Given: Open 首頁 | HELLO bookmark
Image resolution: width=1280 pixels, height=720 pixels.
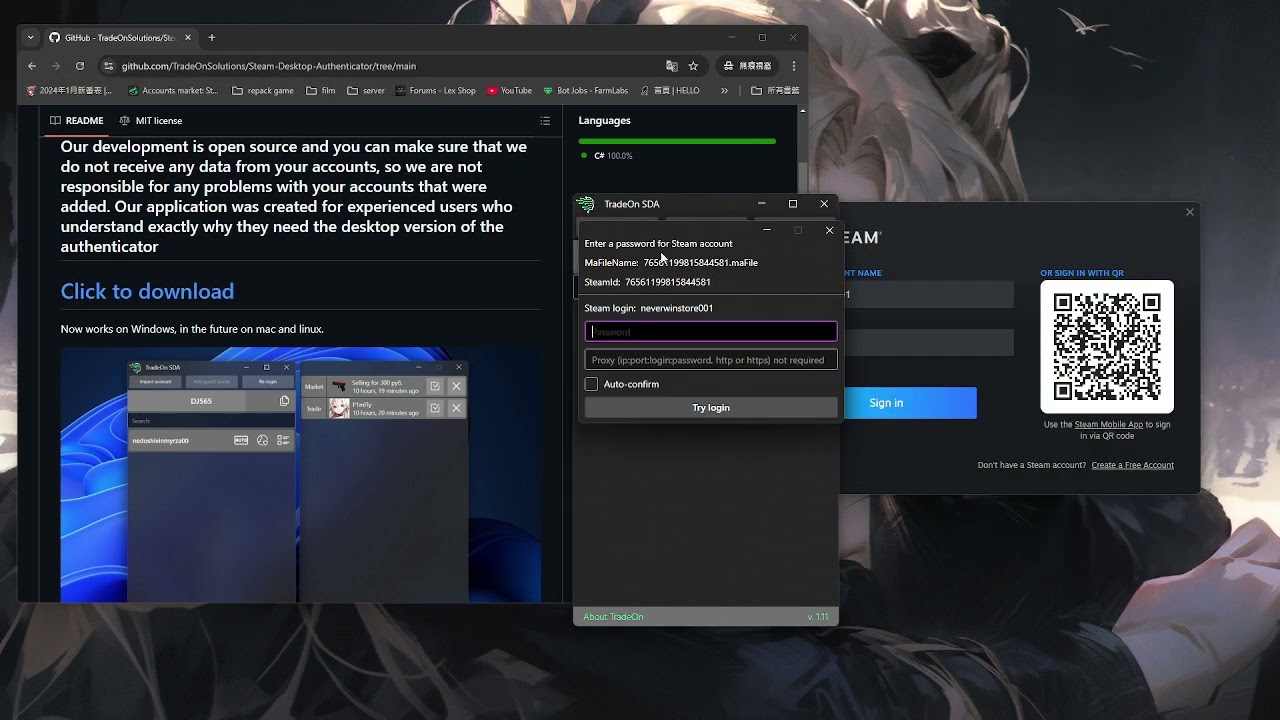Looking at the screenshot, I should click(x=670, y=90).
